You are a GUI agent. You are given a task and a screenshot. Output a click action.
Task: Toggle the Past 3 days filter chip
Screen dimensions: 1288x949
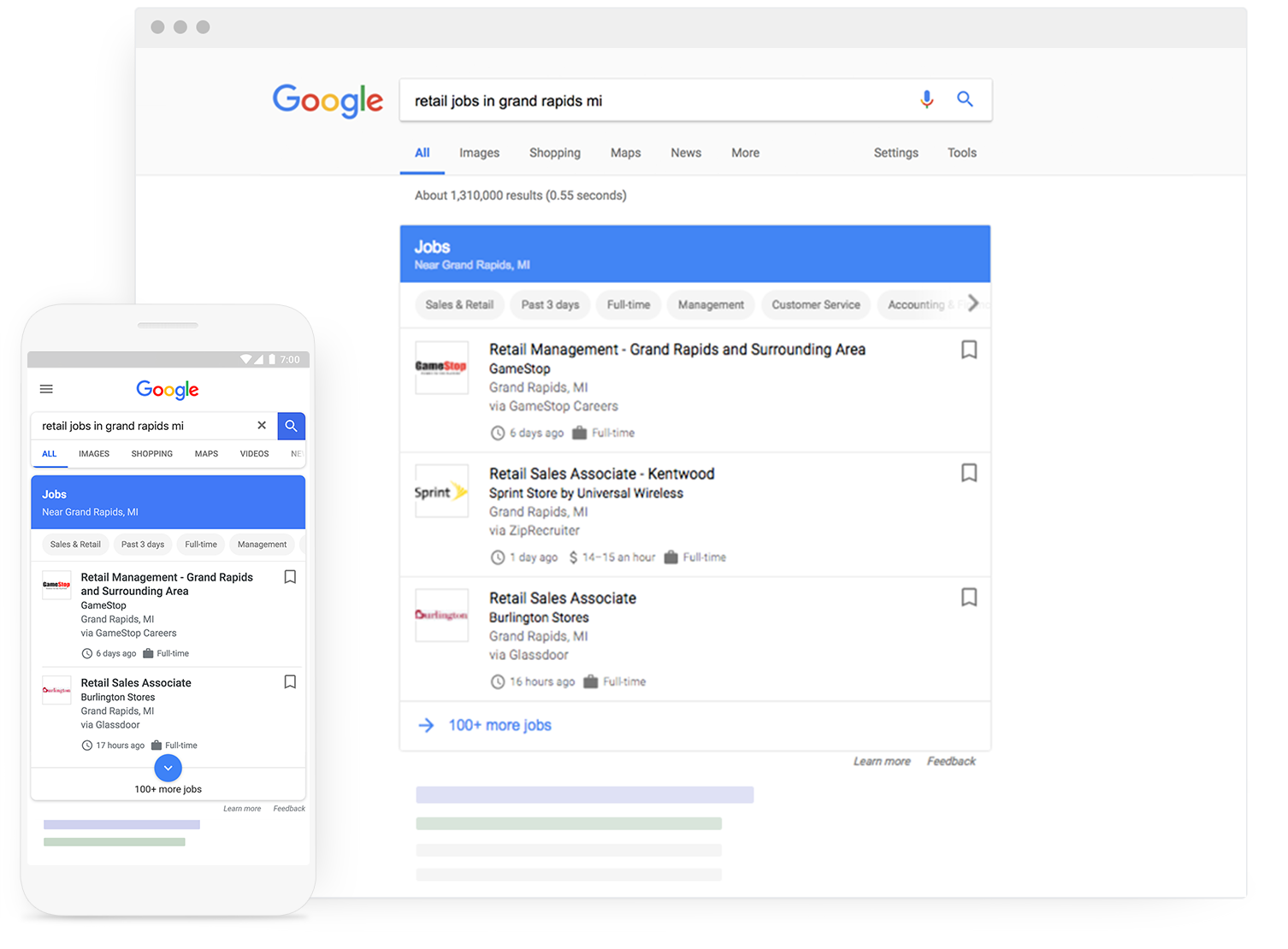(x=549, y=304)
